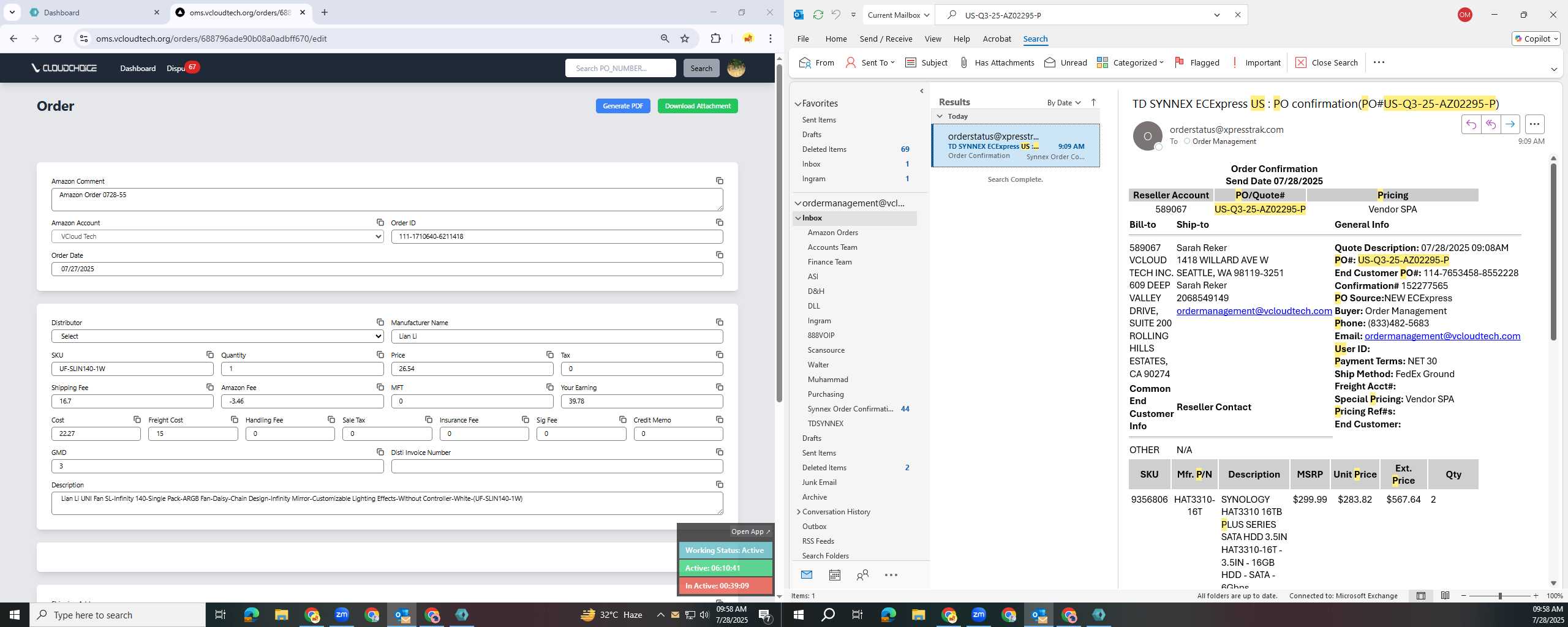Reply all to the Outlook email

click(1491, 124)
